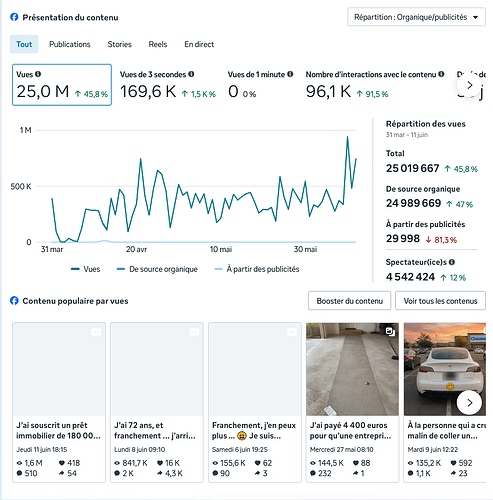Click info icon next to Nombre d'interactions
The image size is (493, 500).
[x=441, y=74]
